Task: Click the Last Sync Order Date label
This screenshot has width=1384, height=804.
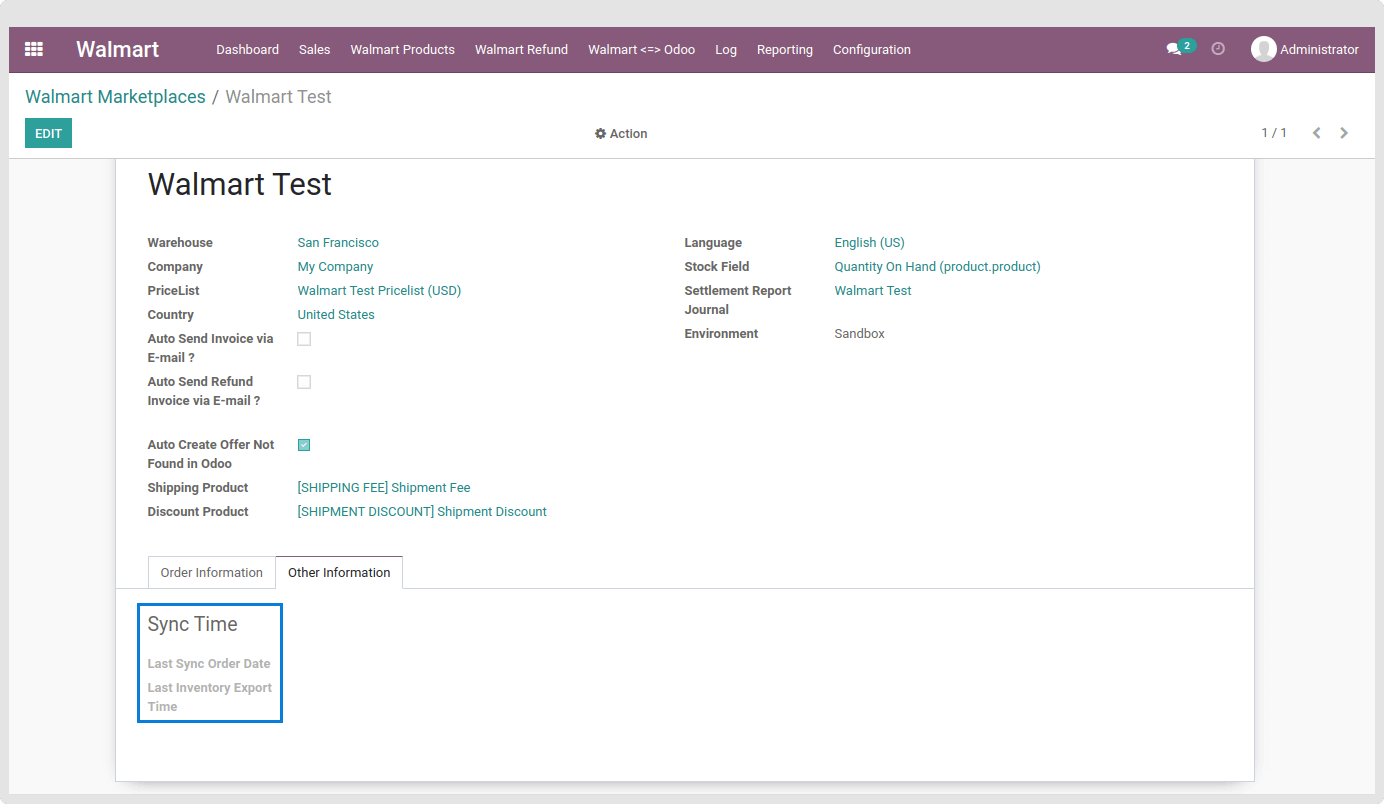Action: pyautogui.click(x=209, y=664)
